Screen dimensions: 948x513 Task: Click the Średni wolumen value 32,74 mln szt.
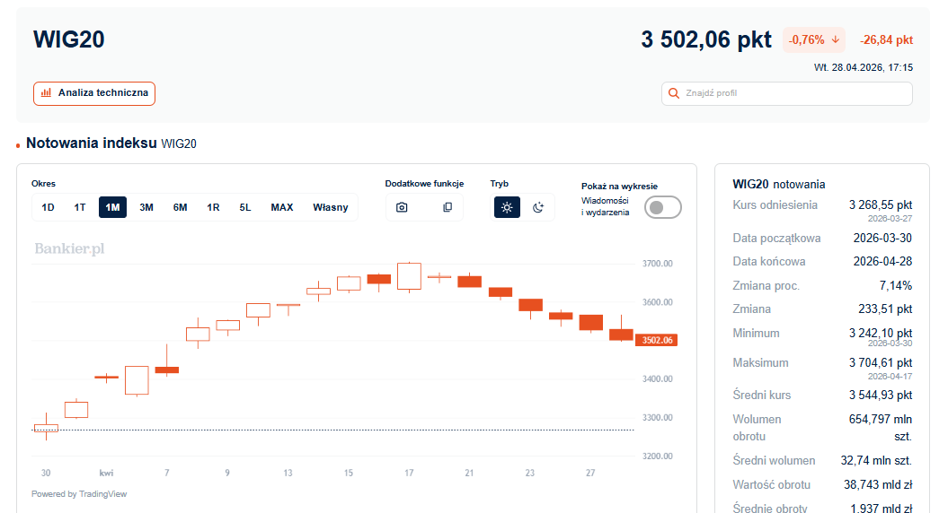[x=876, y=460]
